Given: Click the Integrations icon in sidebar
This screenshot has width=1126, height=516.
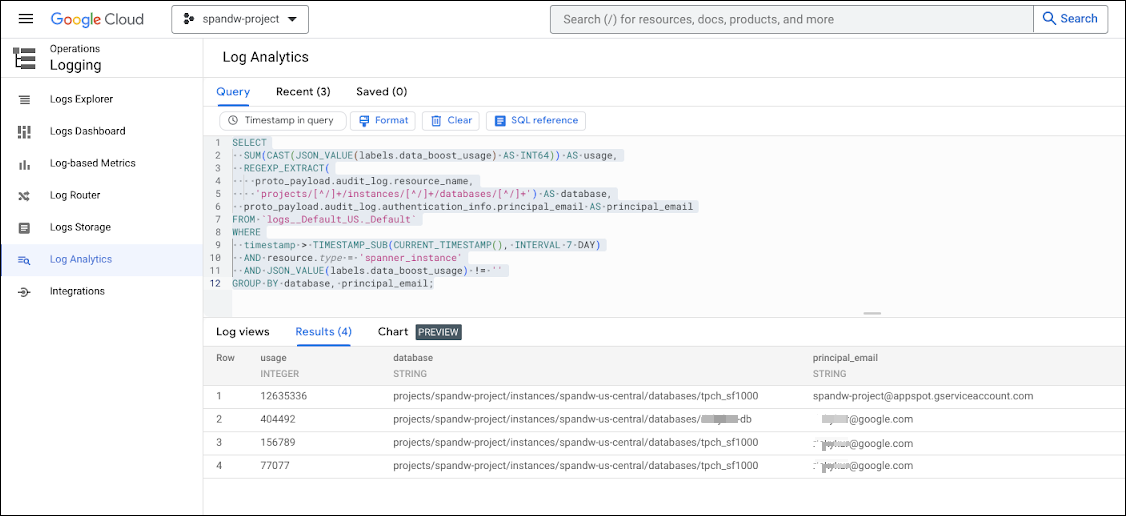Looking at the screenshot, I should [x=25, y=291].
